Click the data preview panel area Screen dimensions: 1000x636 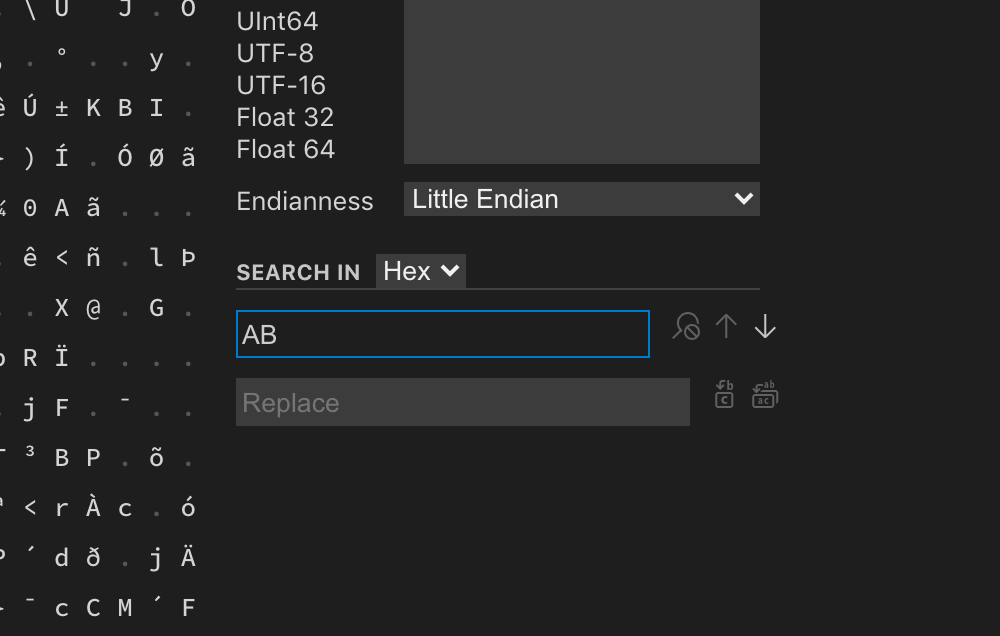[580, 80]
